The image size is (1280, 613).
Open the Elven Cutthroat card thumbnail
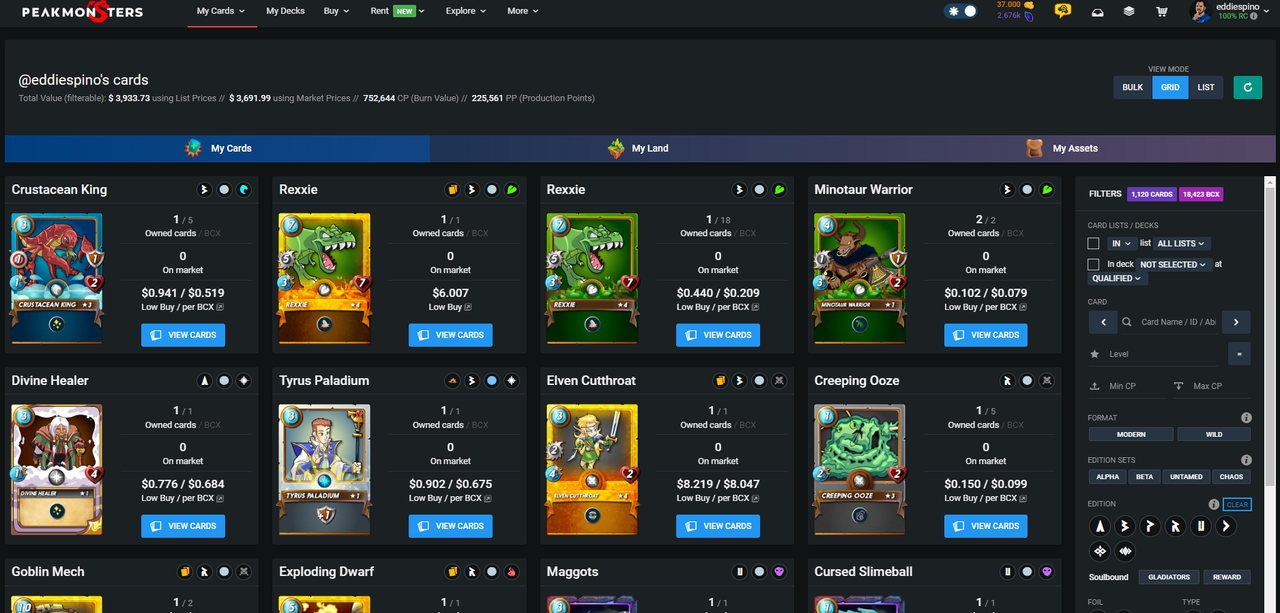(x=593, y=470)
